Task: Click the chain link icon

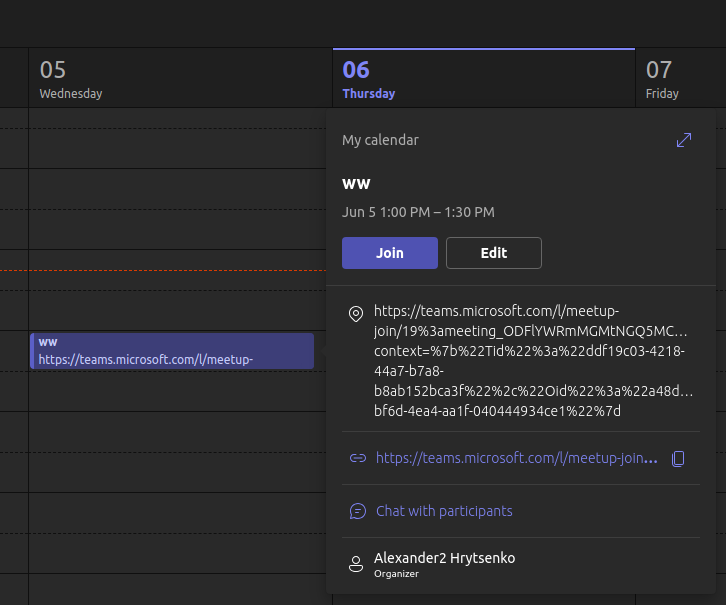Action: [357, 458]
